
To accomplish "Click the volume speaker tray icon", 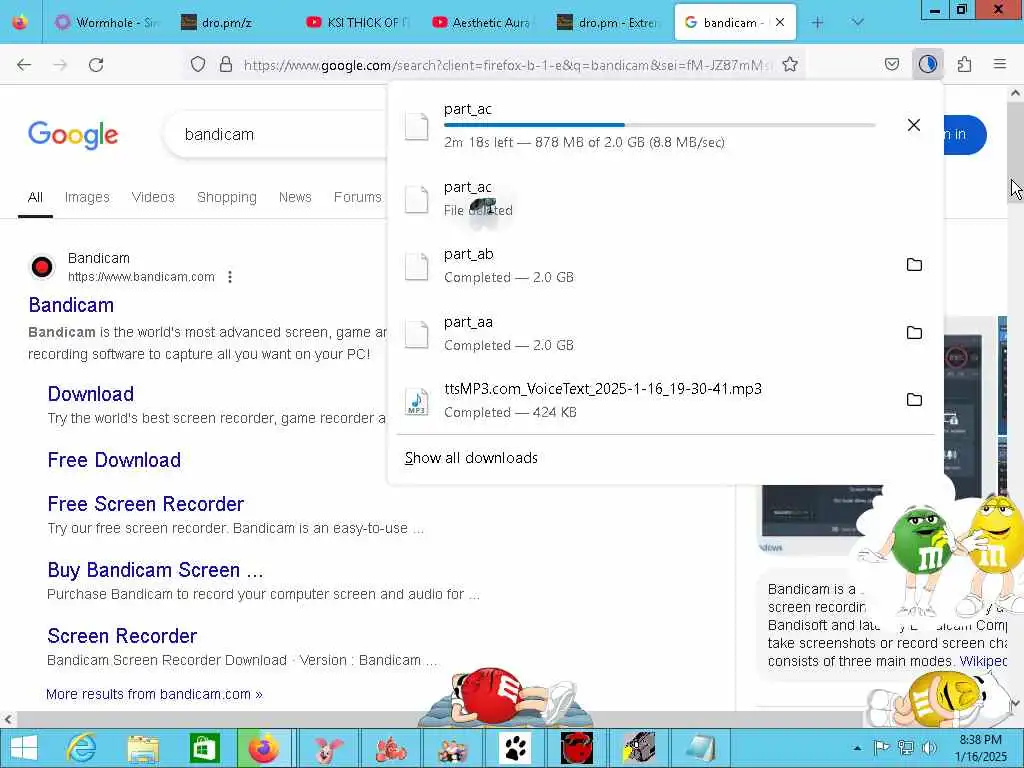I will tap(929, 748).
